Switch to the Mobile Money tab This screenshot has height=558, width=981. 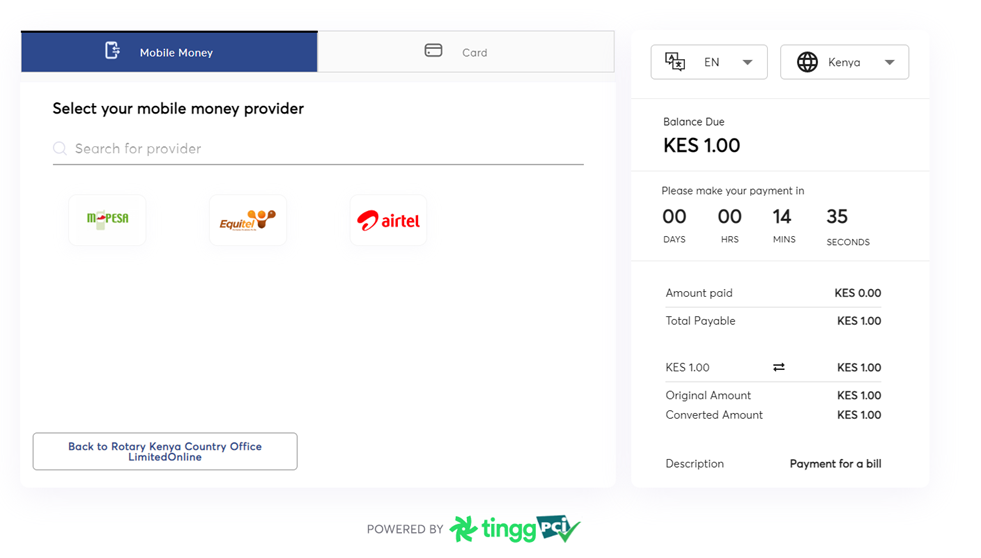coord(169,52)
